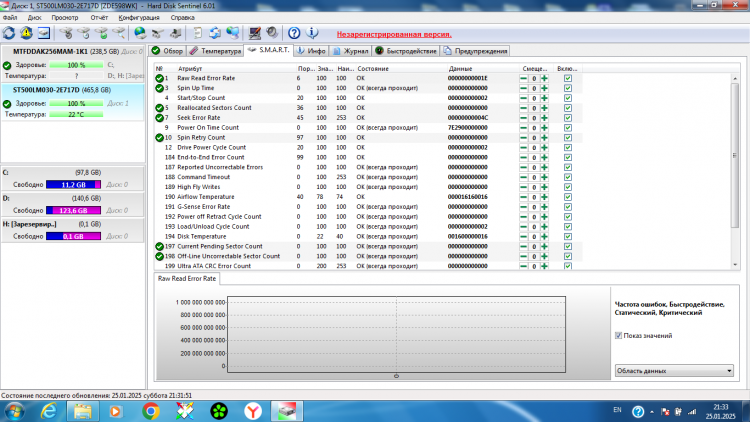The width and height of the screenshot is (750, 422).
Task: Open the Справка menu
Action: pos(182,18)
